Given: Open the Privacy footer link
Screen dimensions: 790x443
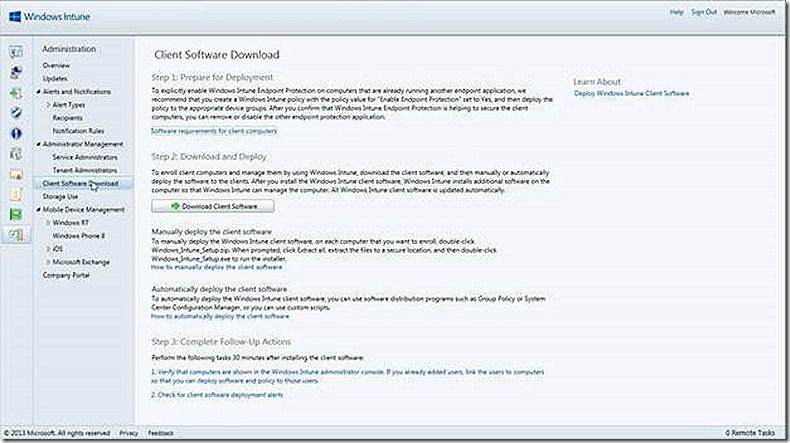Looking at the screenshot, I should click(128, 433).
